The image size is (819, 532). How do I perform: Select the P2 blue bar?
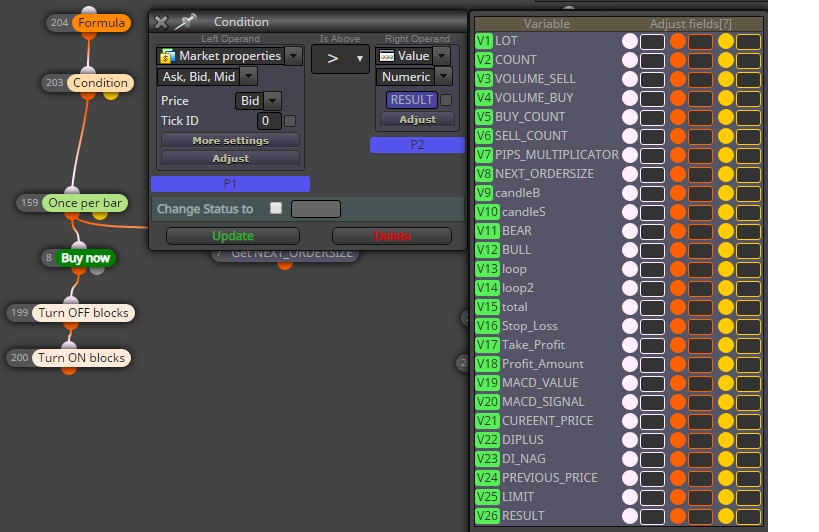pyautogui.click(x=417, y=145)
